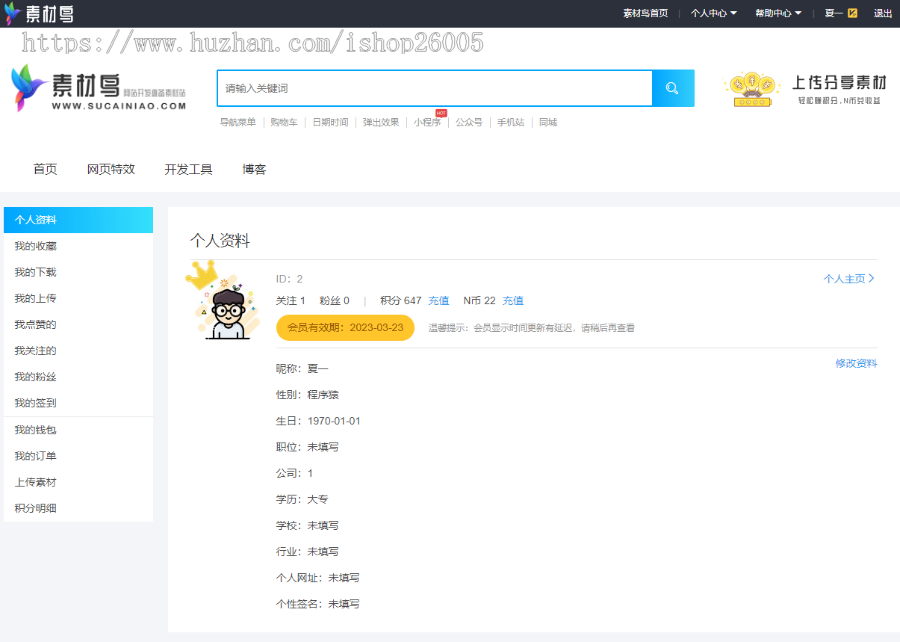Click the 会员有效期 yellow badge
This screenshot has height=642, width=900.
coord(345,327)
